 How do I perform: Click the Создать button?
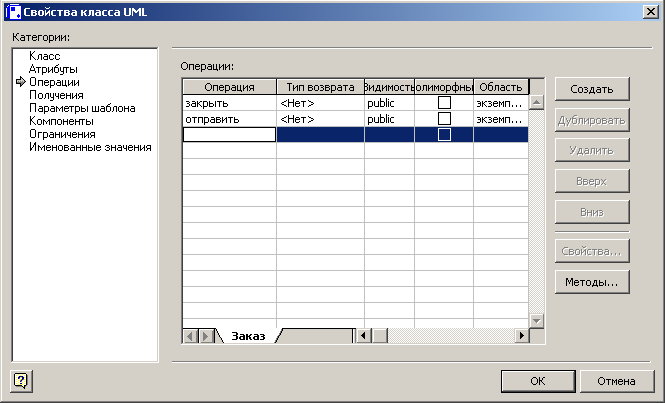(x=592, y=89)
